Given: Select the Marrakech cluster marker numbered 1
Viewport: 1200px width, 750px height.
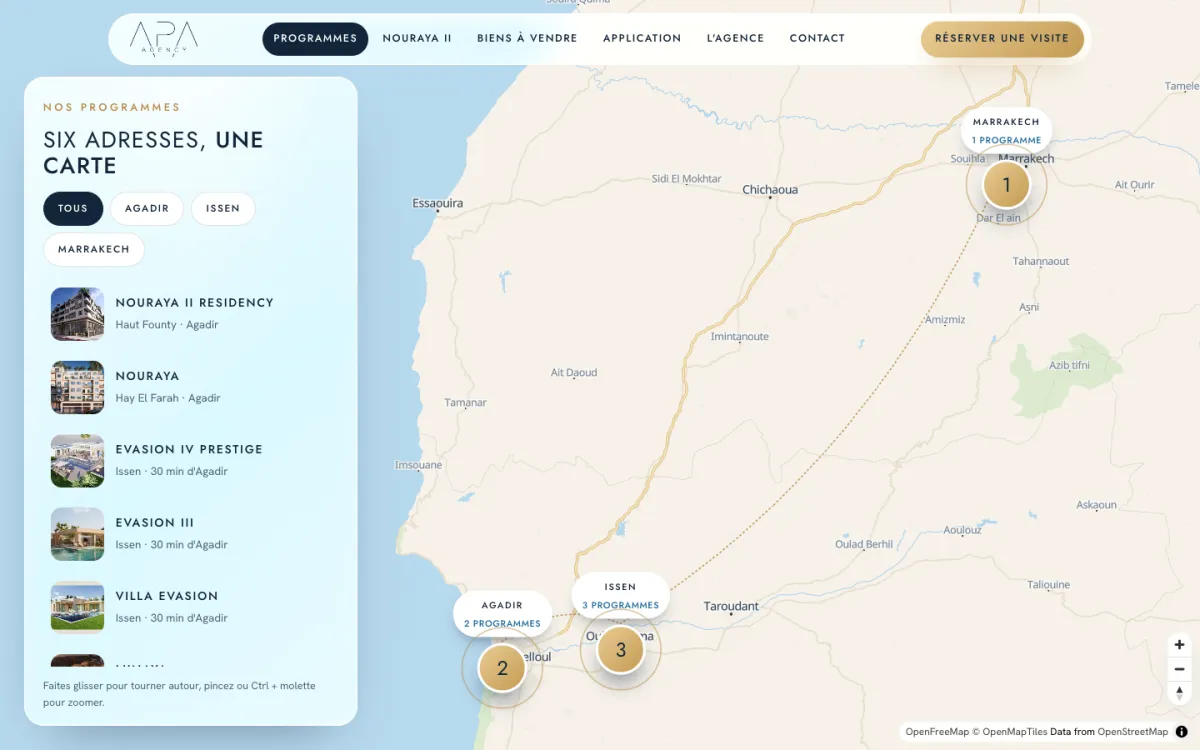Looking at the screenshot, I should coord(1006,185).
